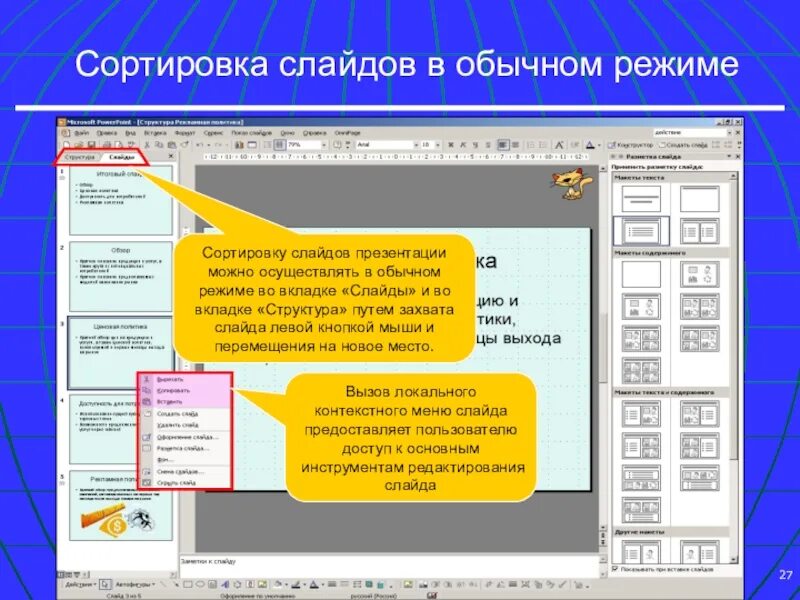Image resolution: width=800 pixels, height=600 pixels.
Task: Click the Insert Chart icon
Action: pos(238,145)
